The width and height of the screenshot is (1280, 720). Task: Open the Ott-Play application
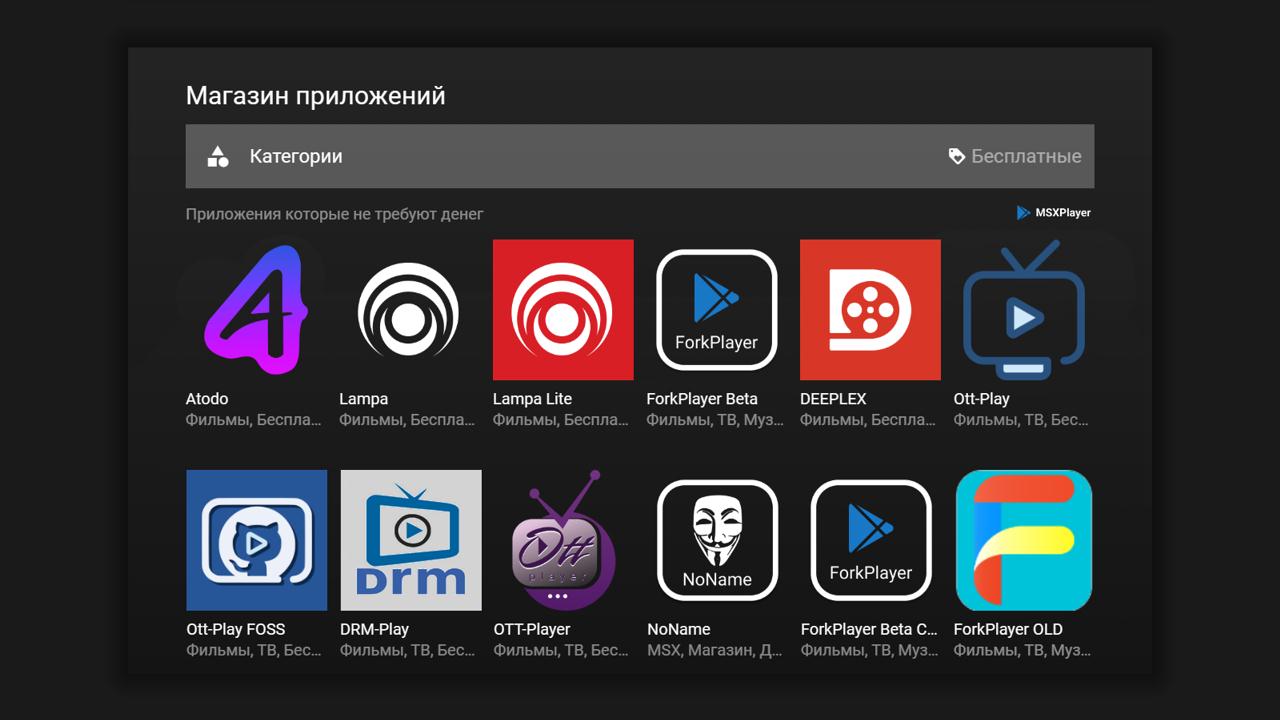[x=1024, y=310]
